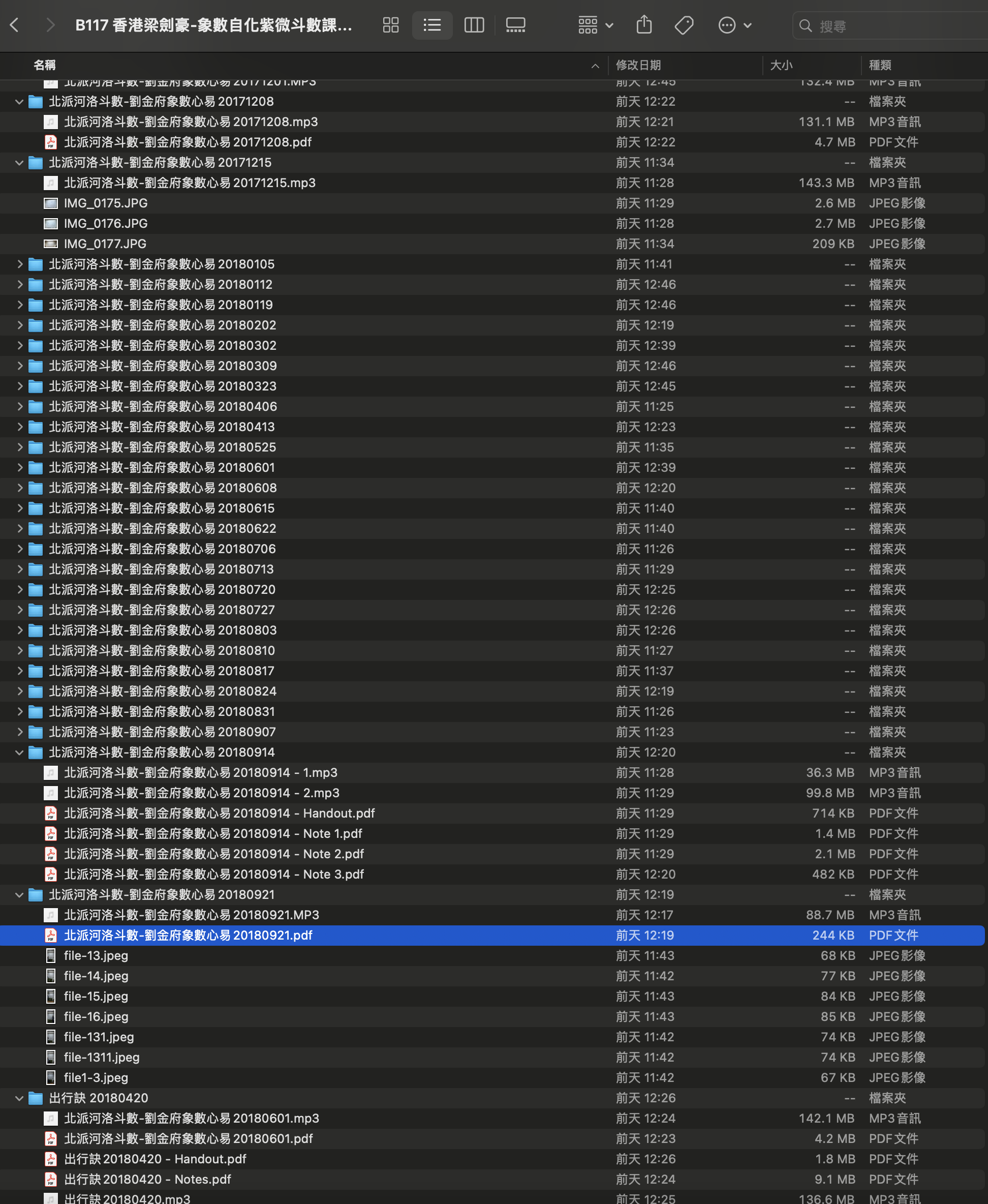This screenshot has width=988, height=1204.
Task: Click into the 搜尋 search field
Action: click(891, 26)
